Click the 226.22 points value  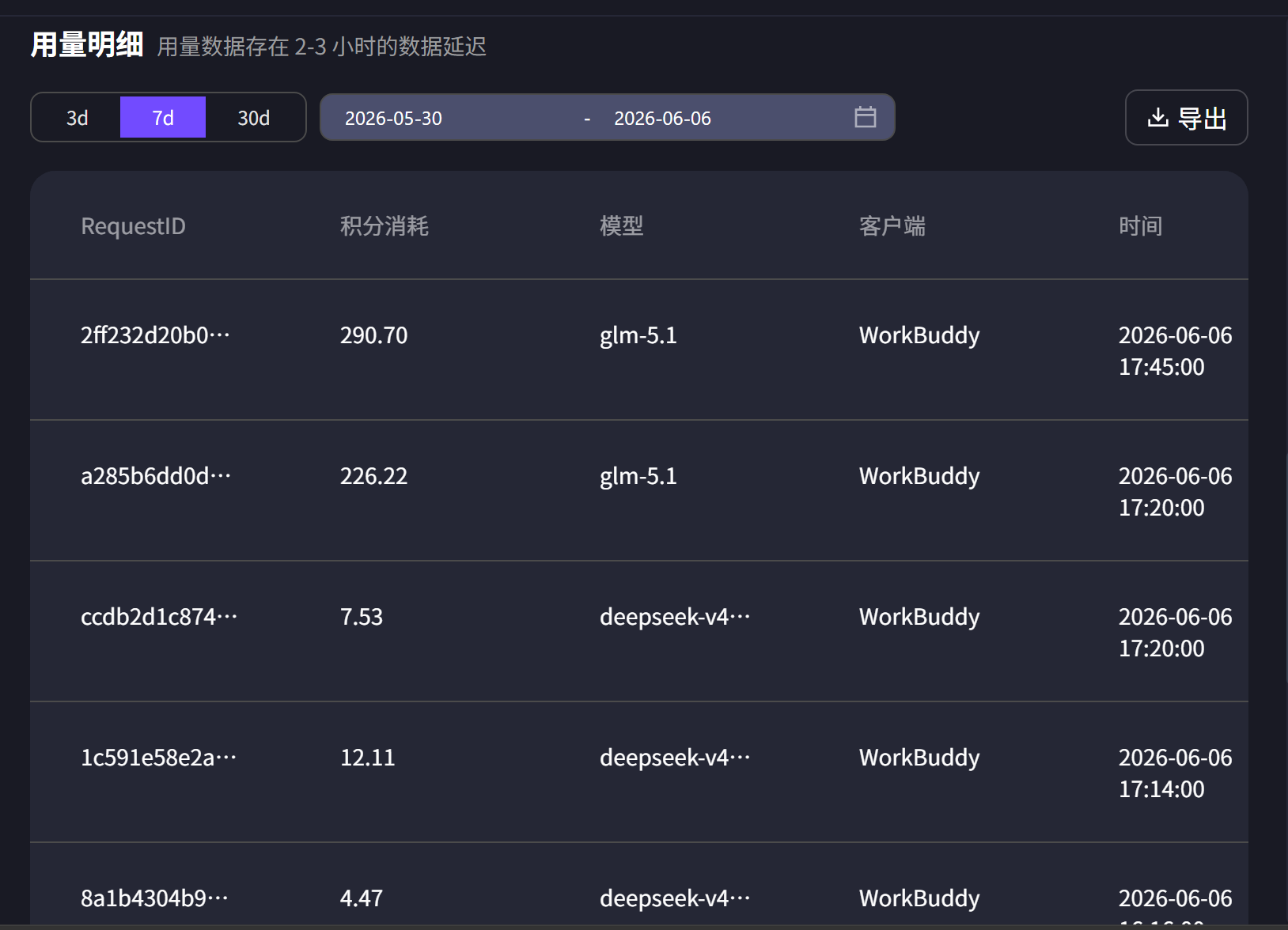tap(373, 476)
